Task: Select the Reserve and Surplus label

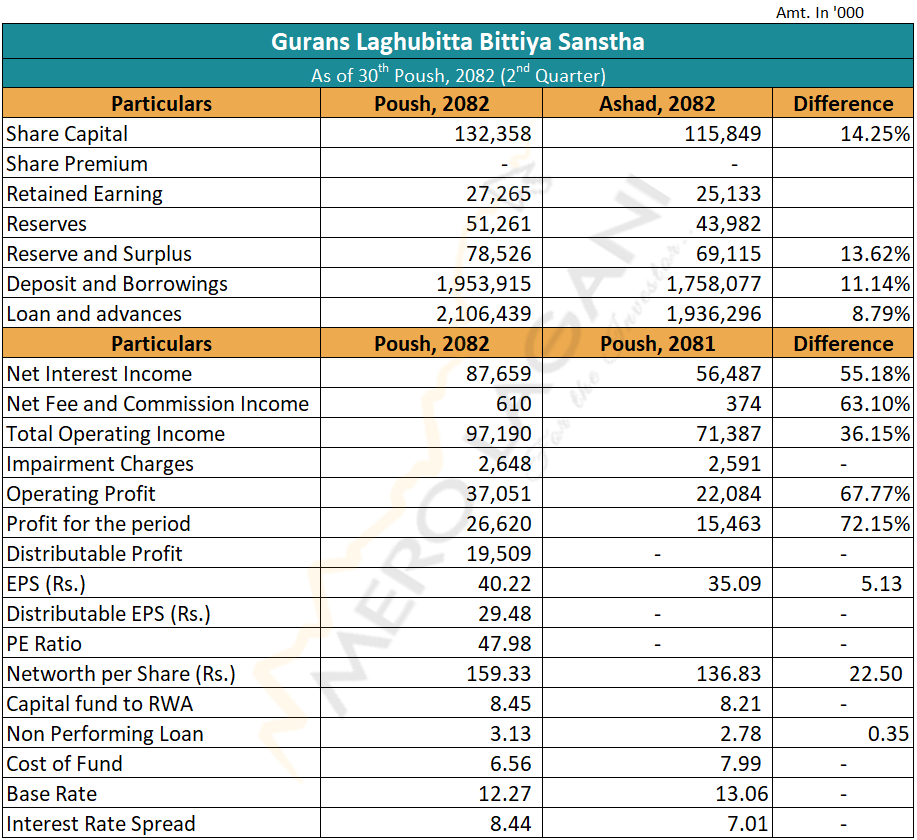Action: (99, 254)
